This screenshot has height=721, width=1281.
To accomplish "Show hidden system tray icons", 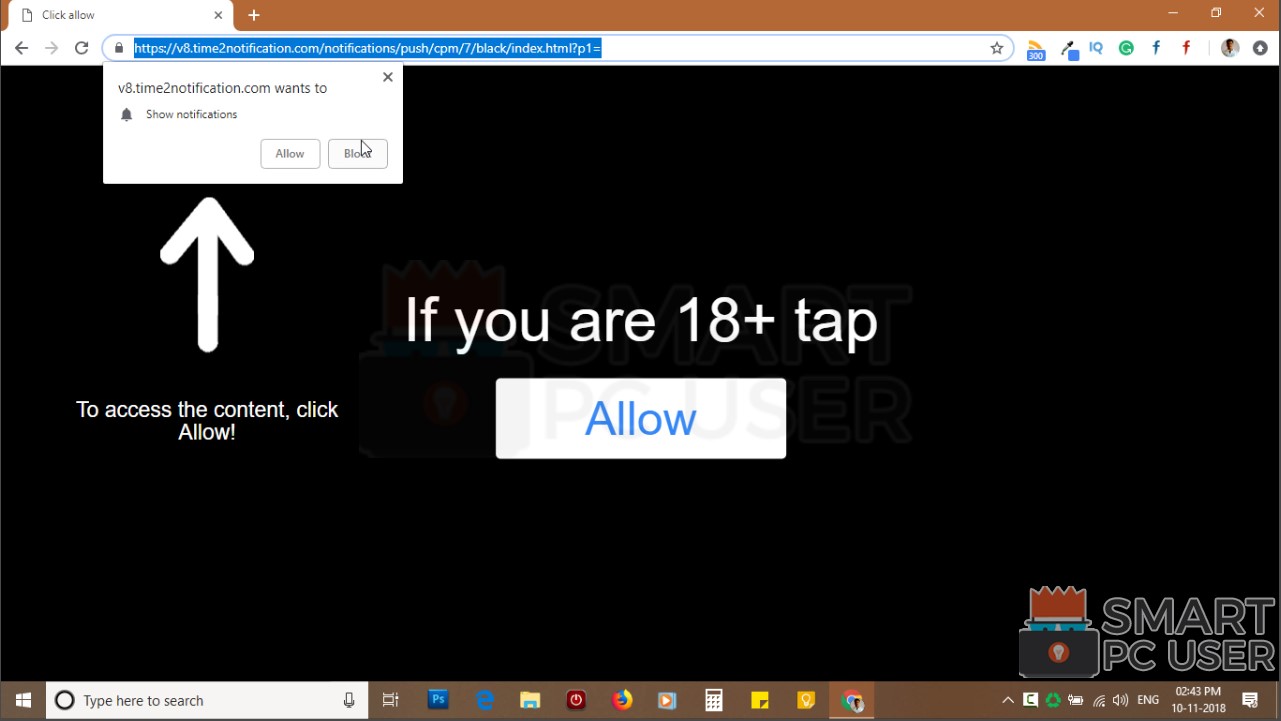I will (1008, 700).
